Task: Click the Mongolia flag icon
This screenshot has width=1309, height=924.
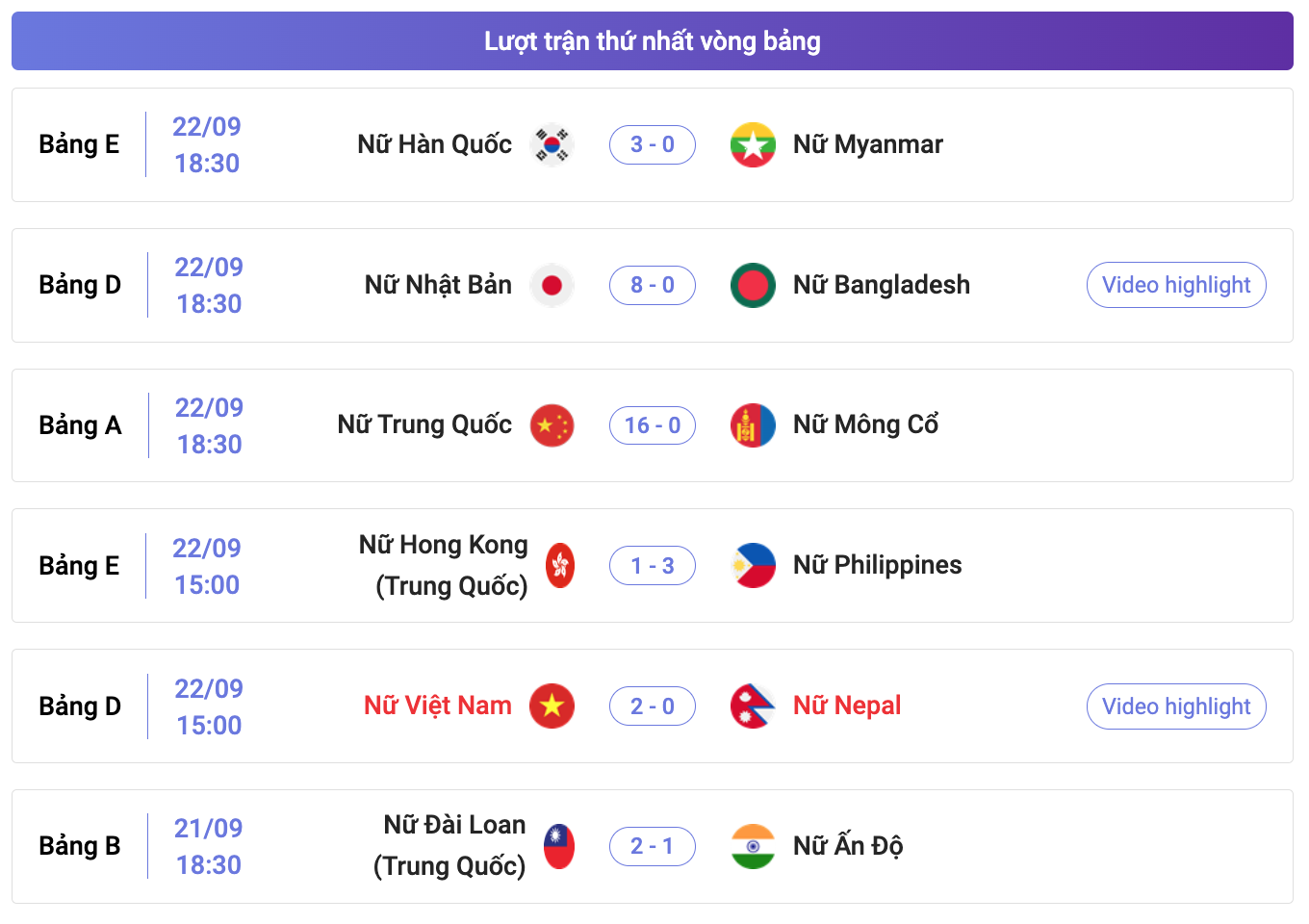Action: [753, 425]
